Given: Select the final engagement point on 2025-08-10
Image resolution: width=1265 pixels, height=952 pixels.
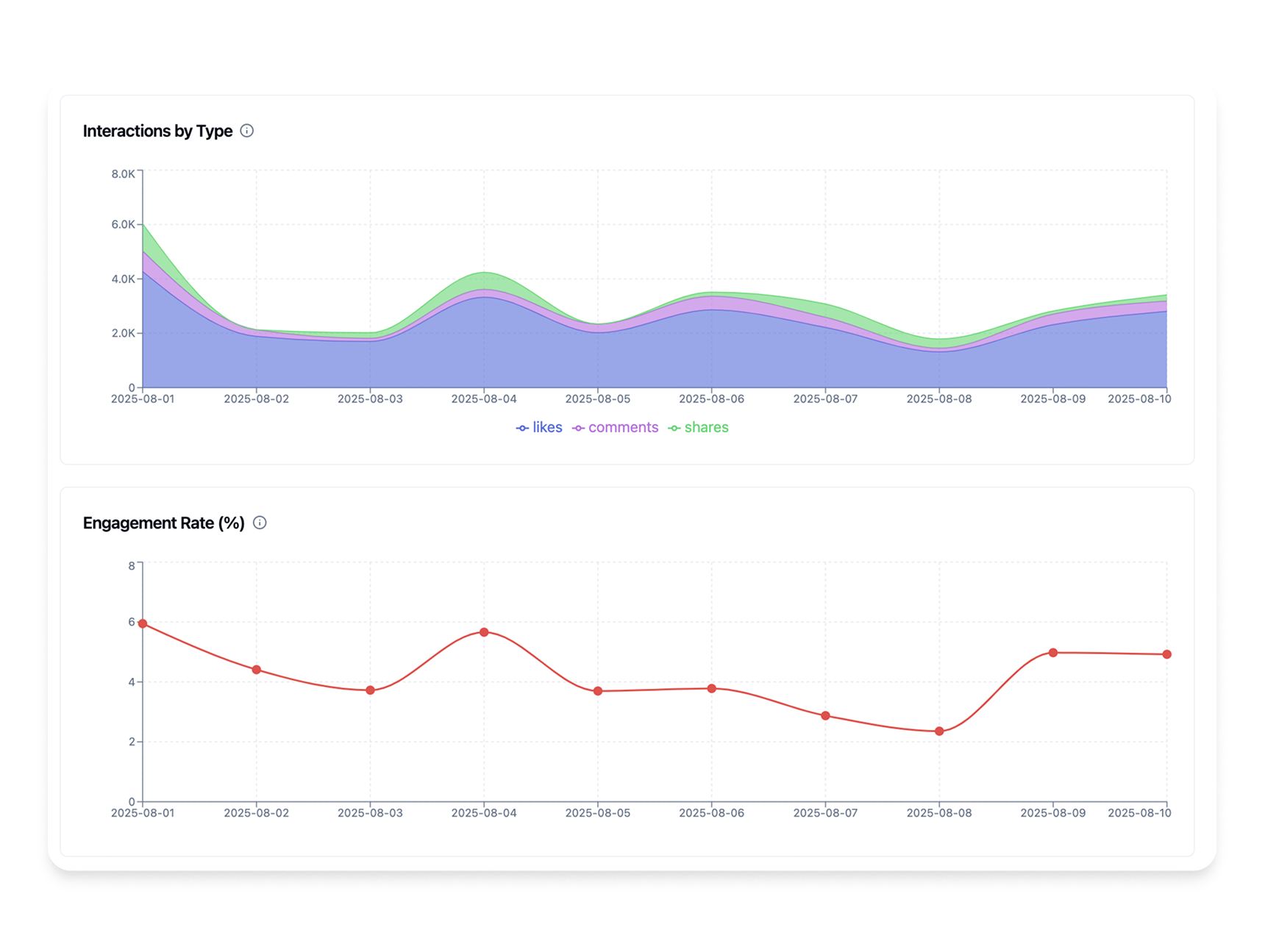Looking at the screenshot, I should [x=1167, y=654].
